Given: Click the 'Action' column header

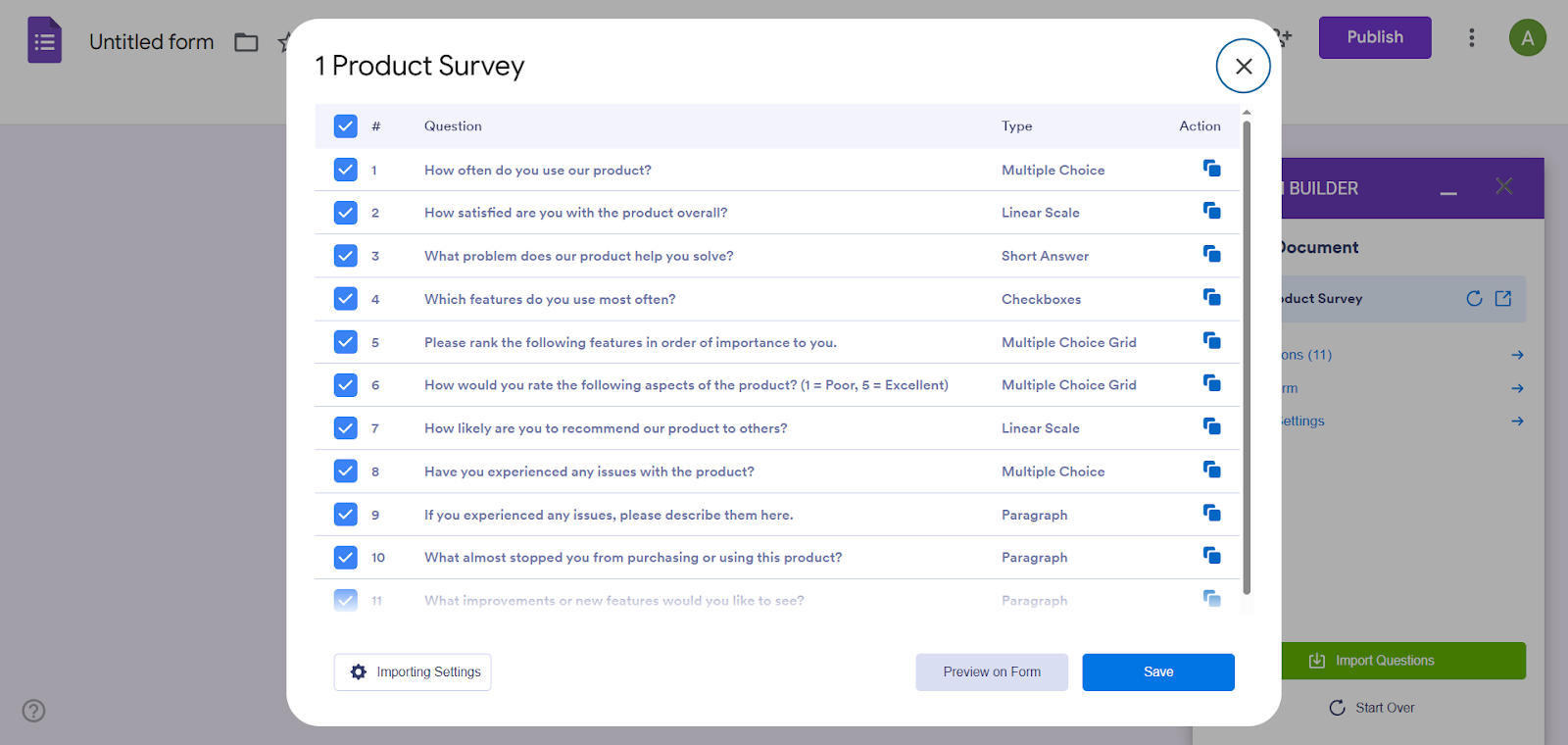Looking at the screenshot, I should point(1200,126).
